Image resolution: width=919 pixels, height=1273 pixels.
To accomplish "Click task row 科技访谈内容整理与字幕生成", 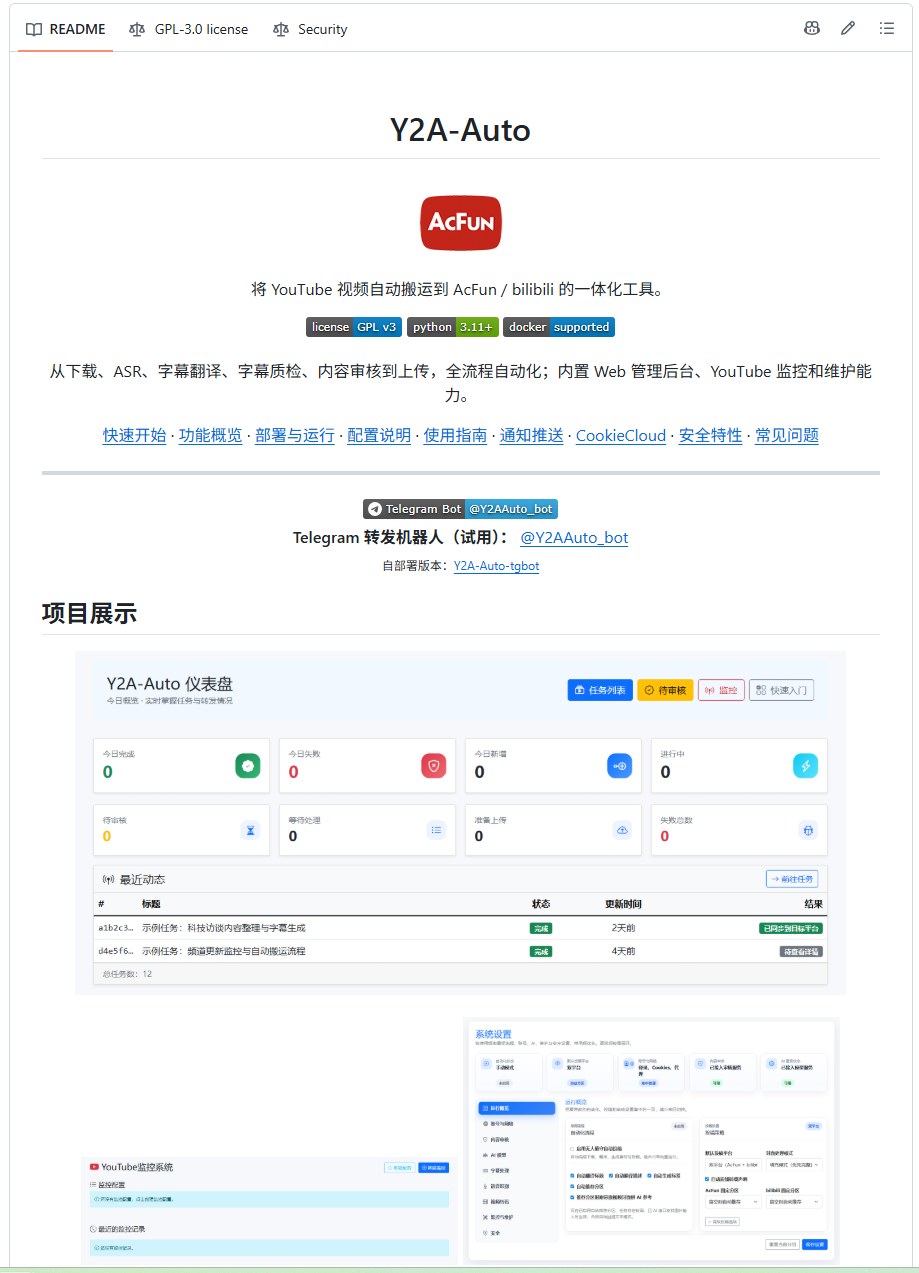I will 460,928.
